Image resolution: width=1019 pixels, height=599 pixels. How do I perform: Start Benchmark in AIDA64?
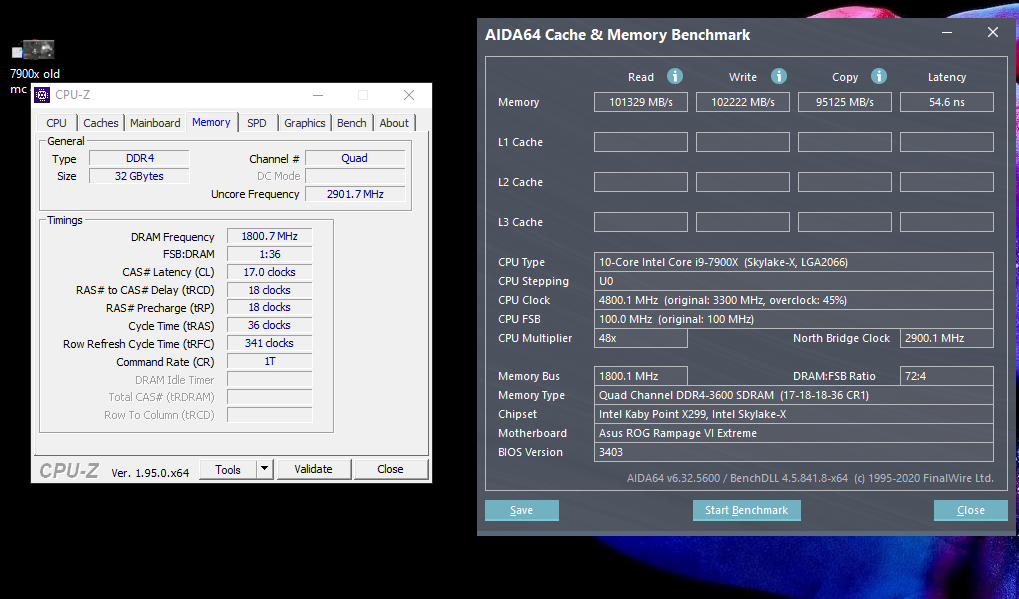click(746, 510)
